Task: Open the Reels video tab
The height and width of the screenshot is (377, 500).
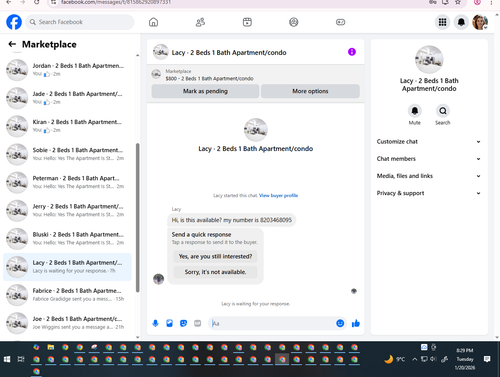Action: tap(247, 22)
